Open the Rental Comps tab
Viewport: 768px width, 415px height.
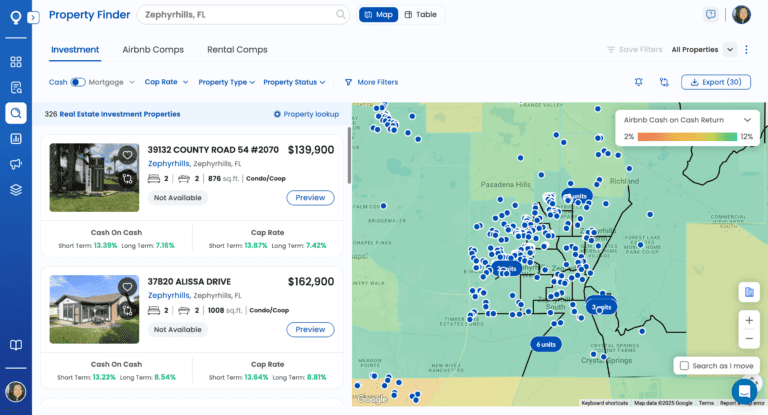click(237, 49)
